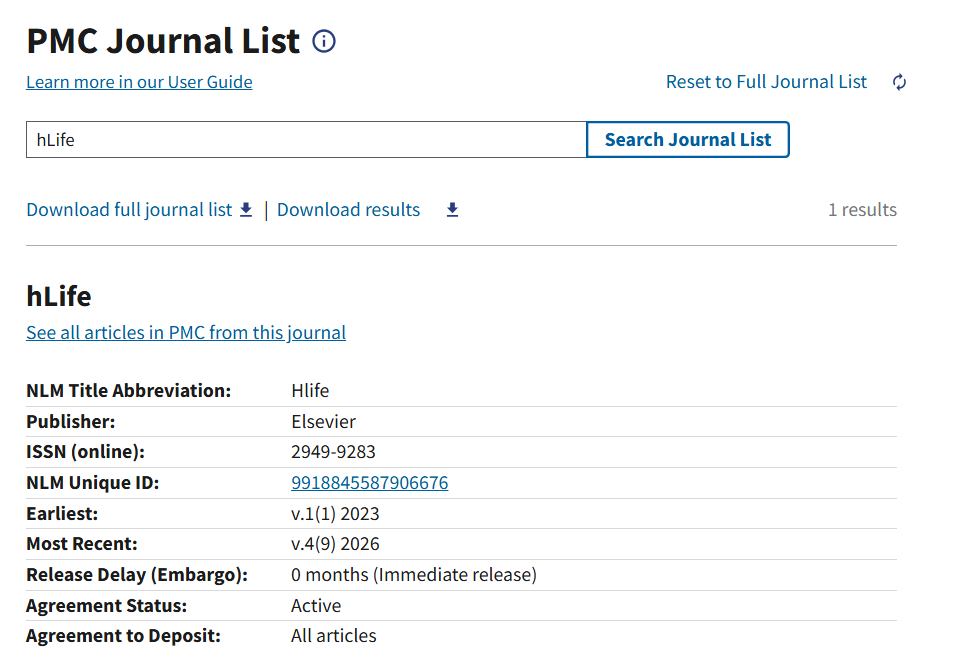
Task: Click the 'Elsevier' publisher value
Action: (x=323, y=422)
